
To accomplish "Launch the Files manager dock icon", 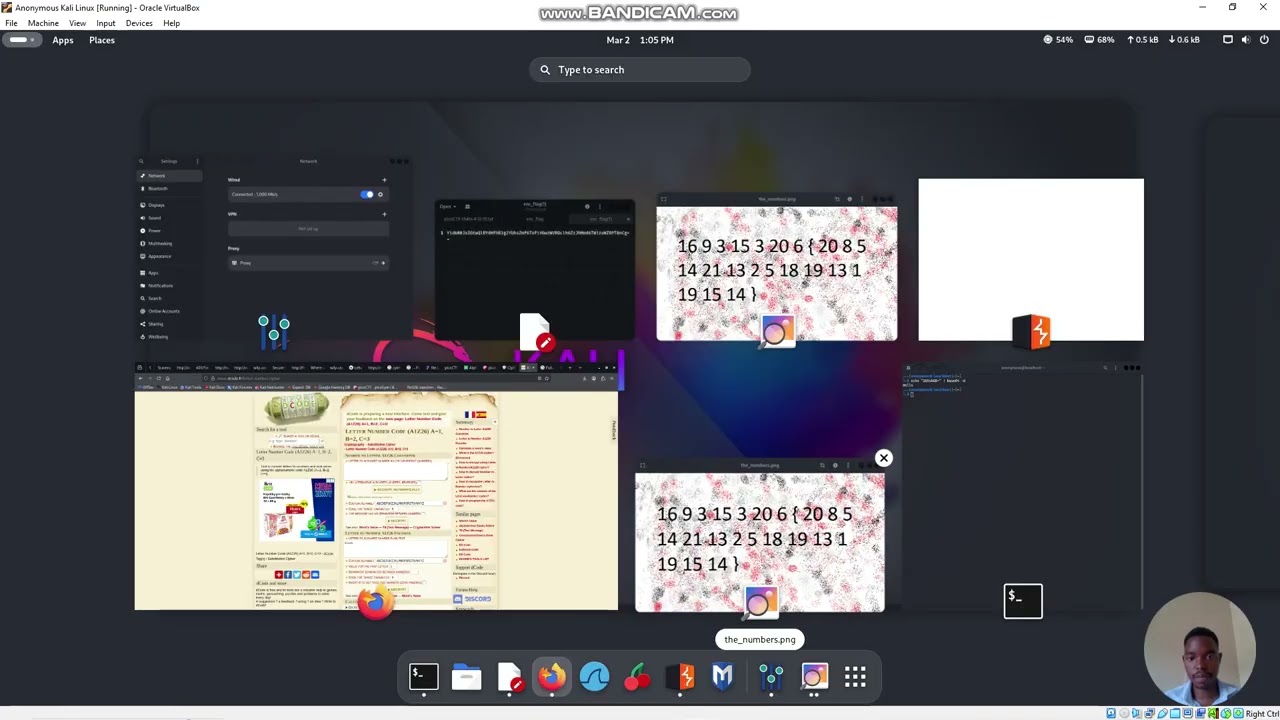I will pos(466,677).
